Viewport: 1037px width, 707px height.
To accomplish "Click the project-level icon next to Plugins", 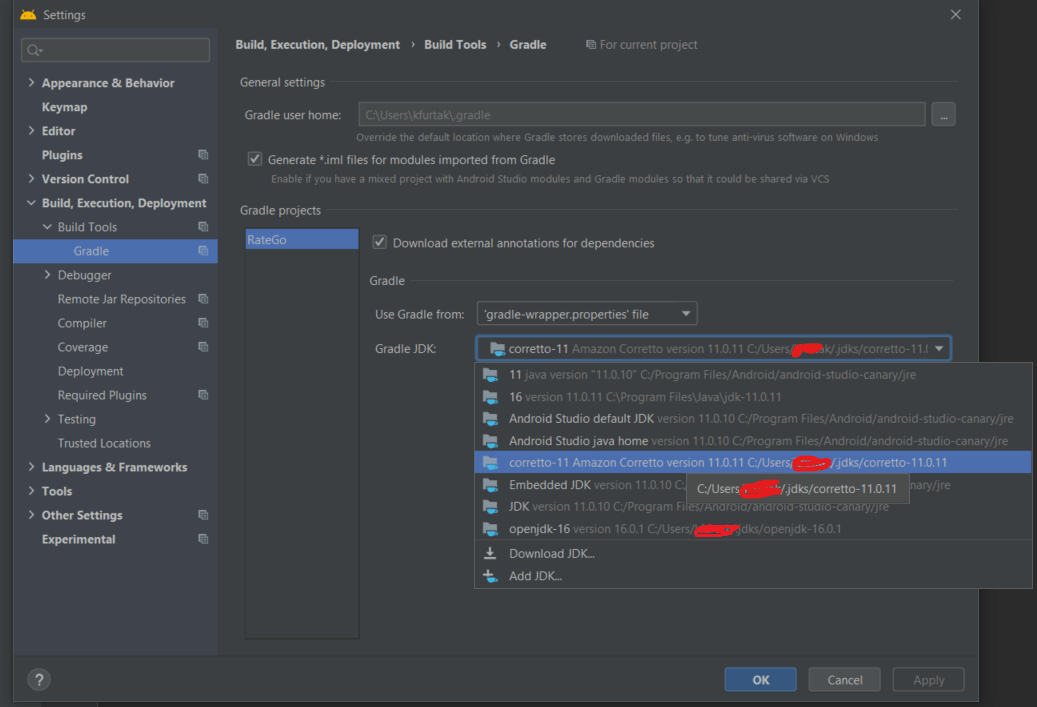I will pyautogui.click(x=203, y=155).
